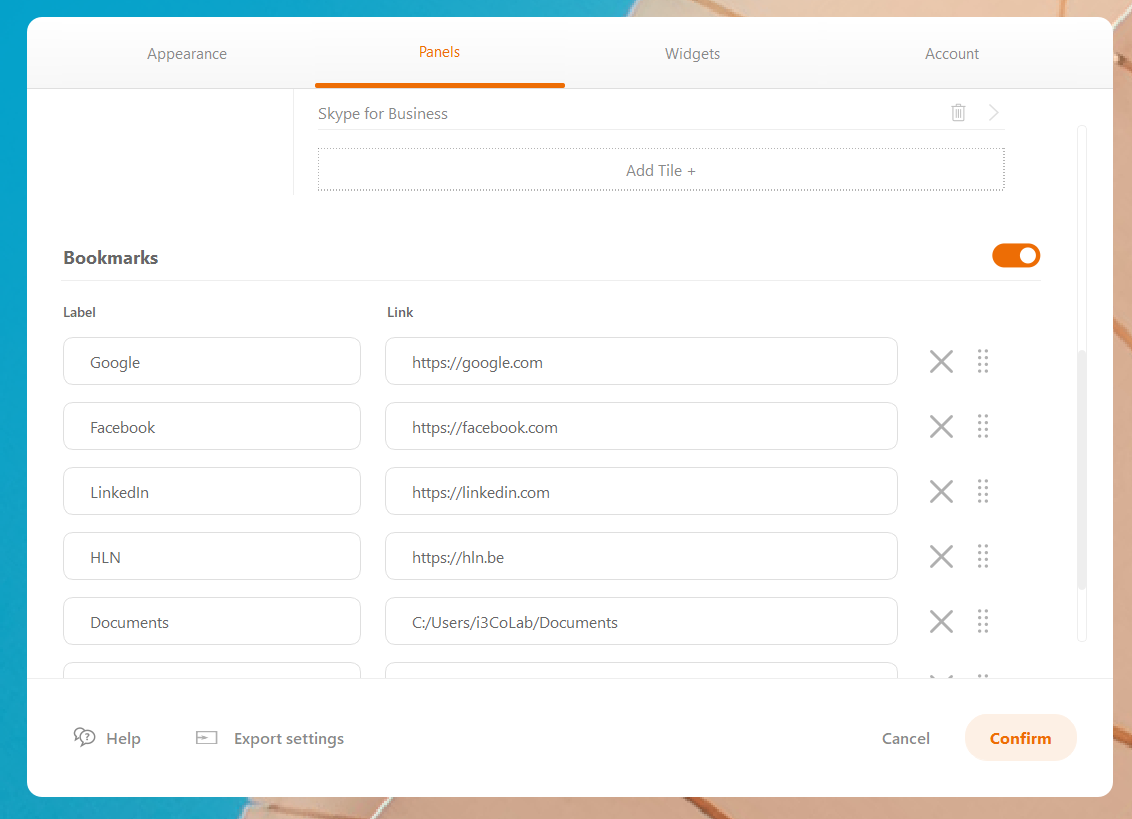Open Help from the footer
Screen dimensions: 1132x819
tap(108, 739)
